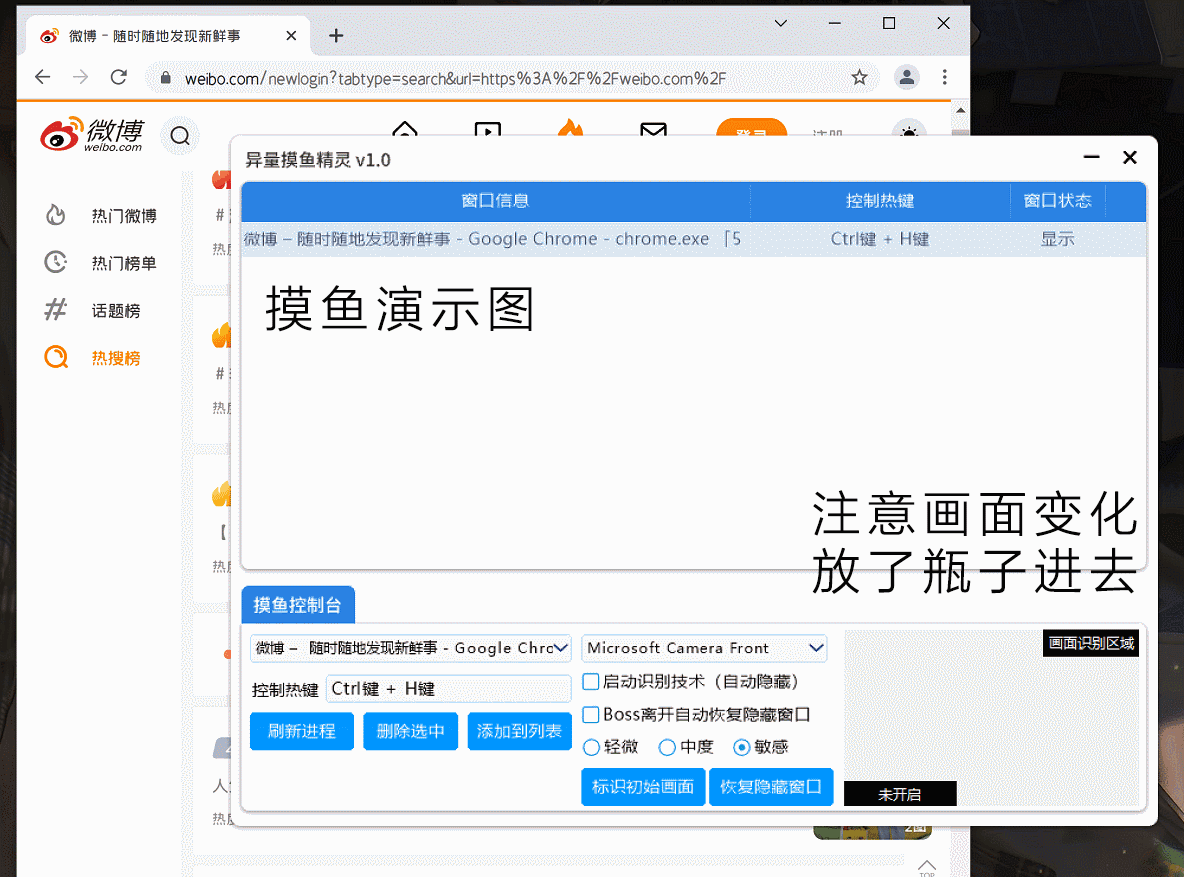Click 标识初始画面 to mark initial frame
Image resolution: width=1184 pixels, height=877 pixels.
pos(643,787)
